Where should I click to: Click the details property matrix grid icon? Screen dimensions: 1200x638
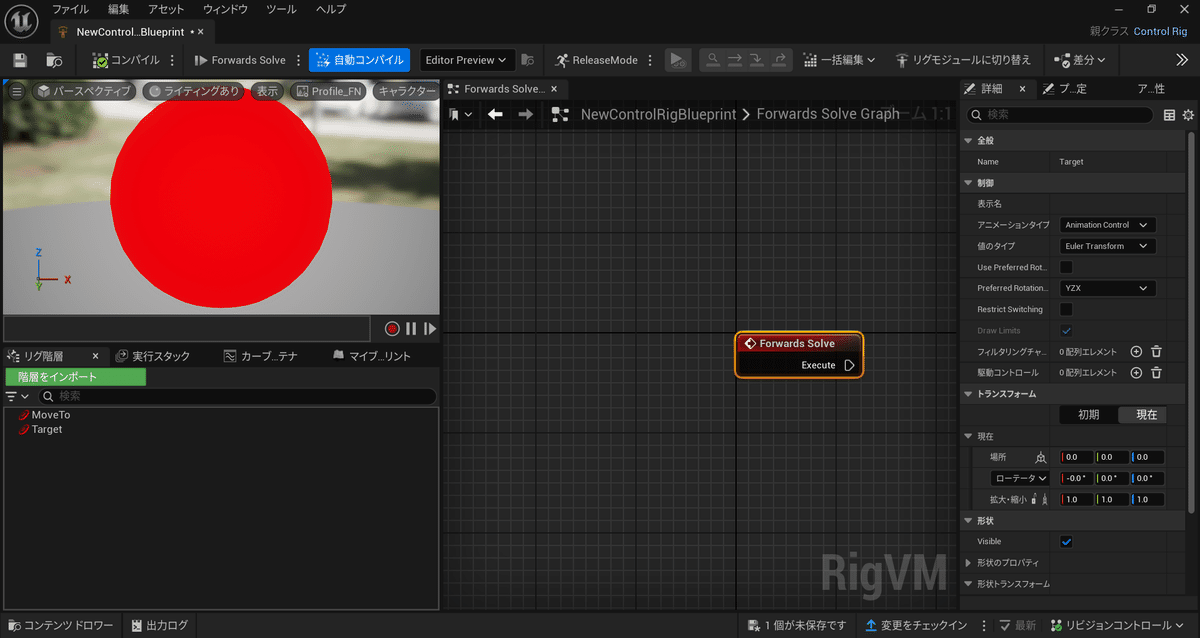[x=1170, y=115]
